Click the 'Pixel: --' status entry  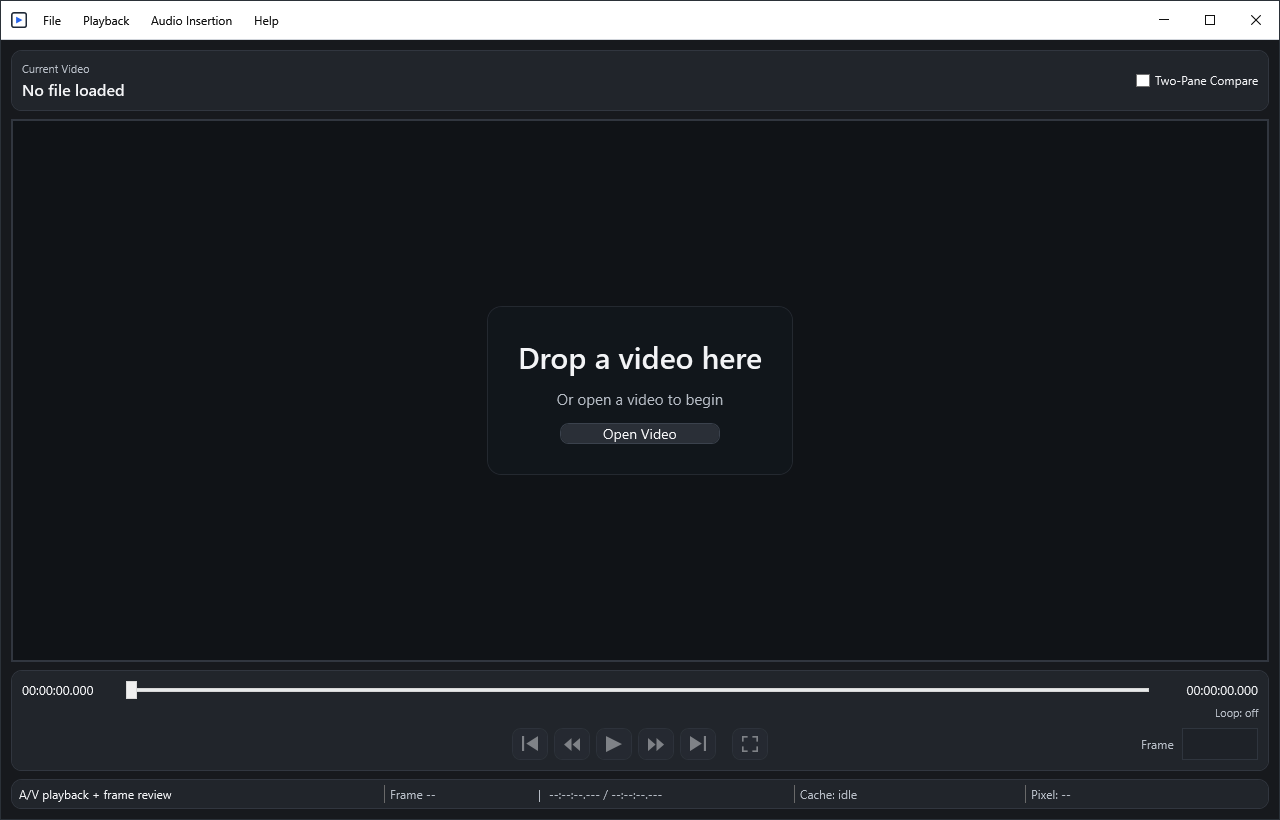pyautogui.click(x=1050, y=795)
